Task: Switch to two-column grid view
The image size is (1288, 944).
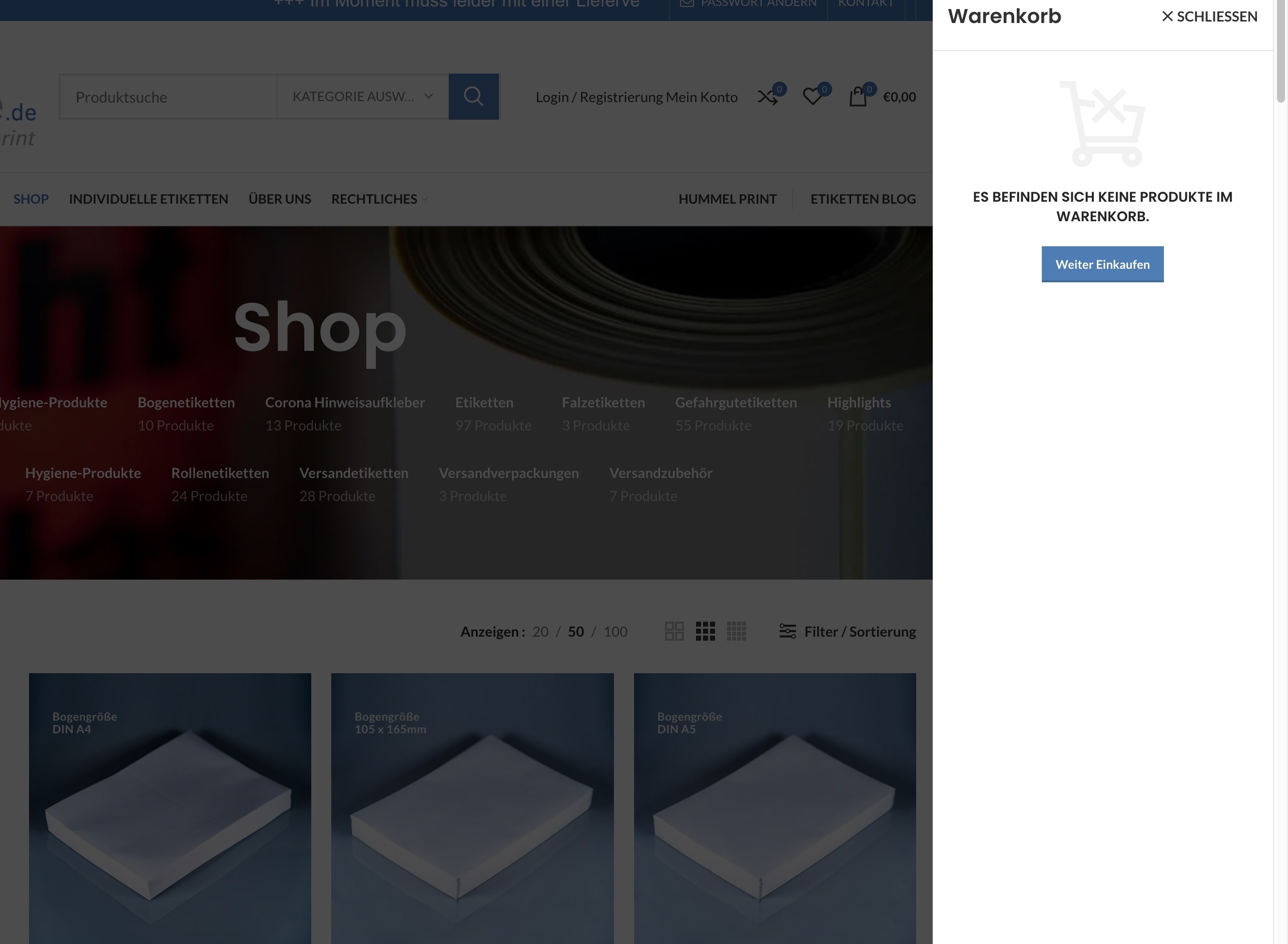Action: point(674,632)
